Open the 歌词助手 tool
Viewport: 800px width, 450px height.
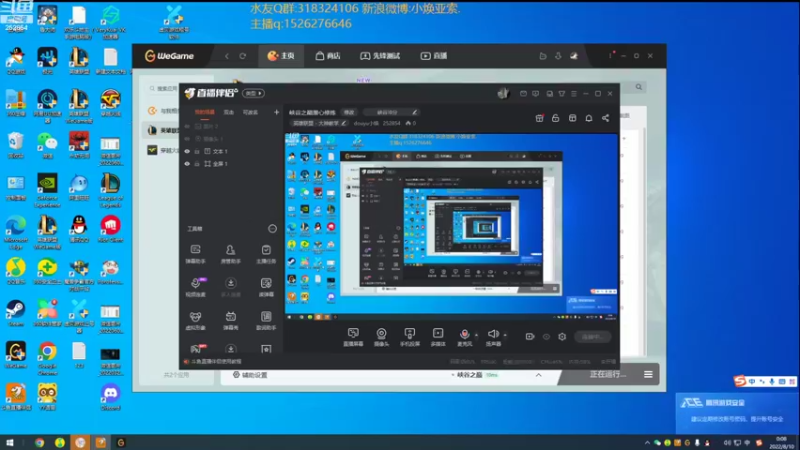(x=266, y=321)
